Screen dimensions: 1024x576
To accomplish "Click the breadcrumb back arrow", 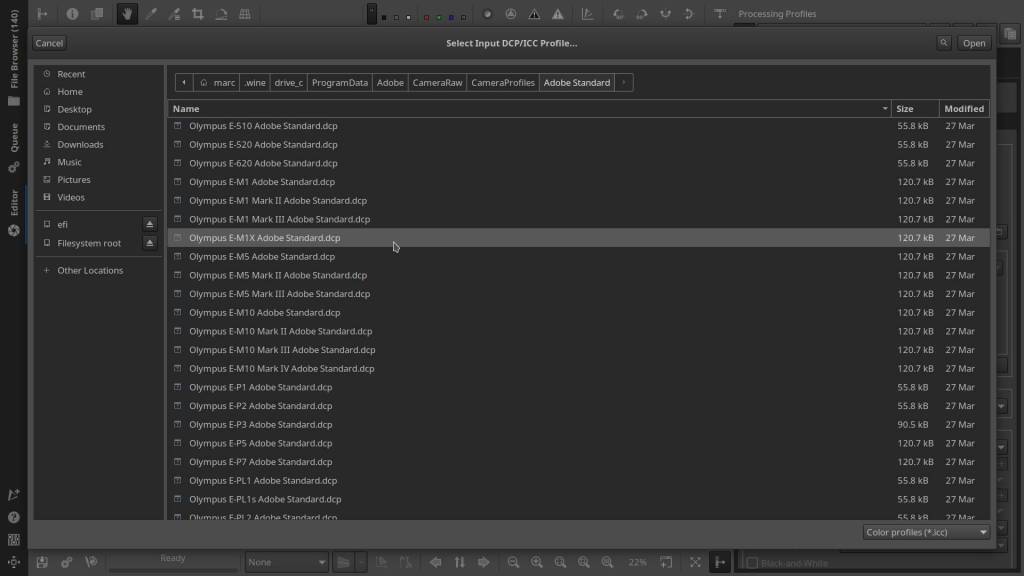I will tap(184, 82).
